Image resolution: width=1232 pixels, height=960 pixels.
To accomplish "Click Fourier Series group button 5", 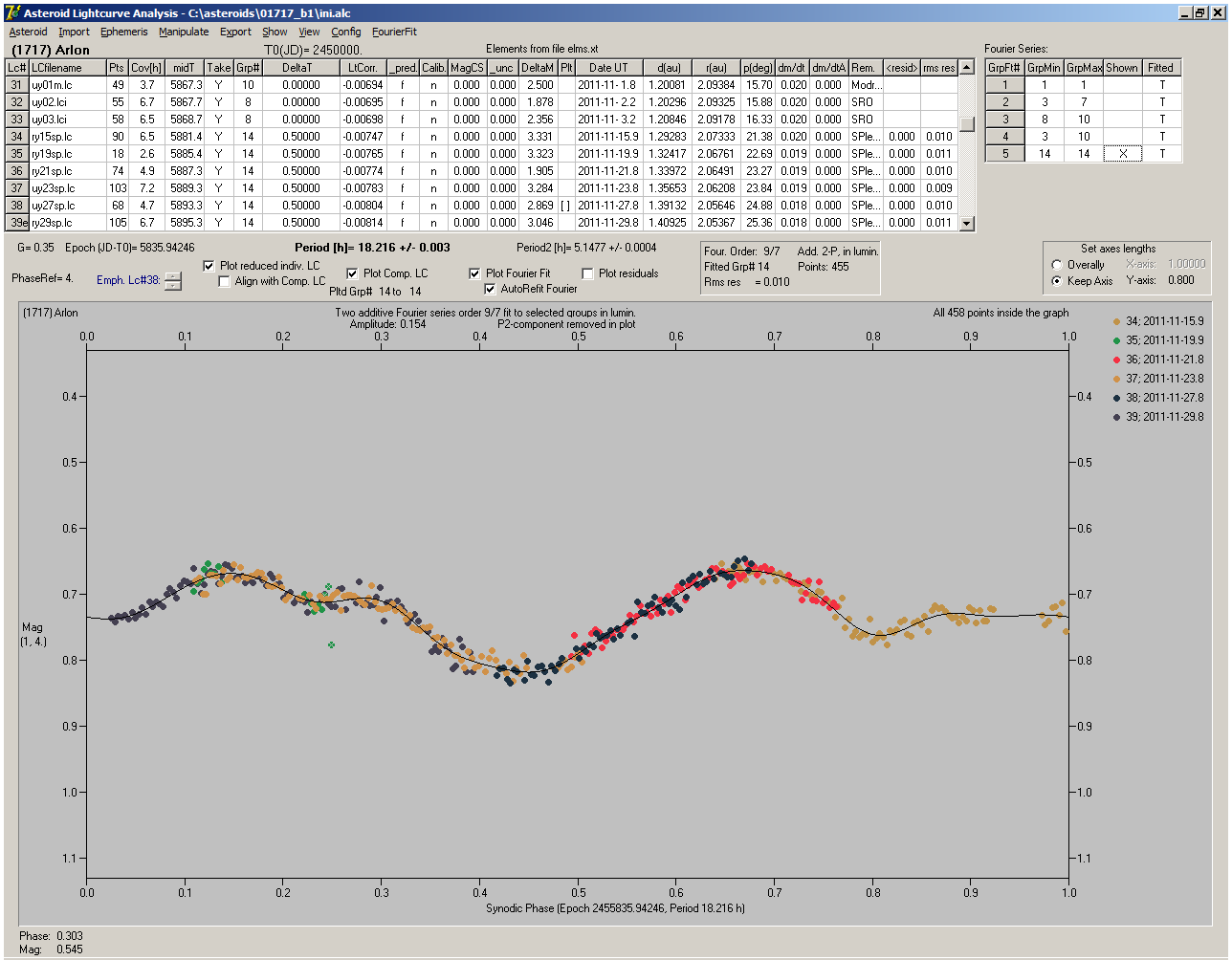I will (x=1005, y=154).
